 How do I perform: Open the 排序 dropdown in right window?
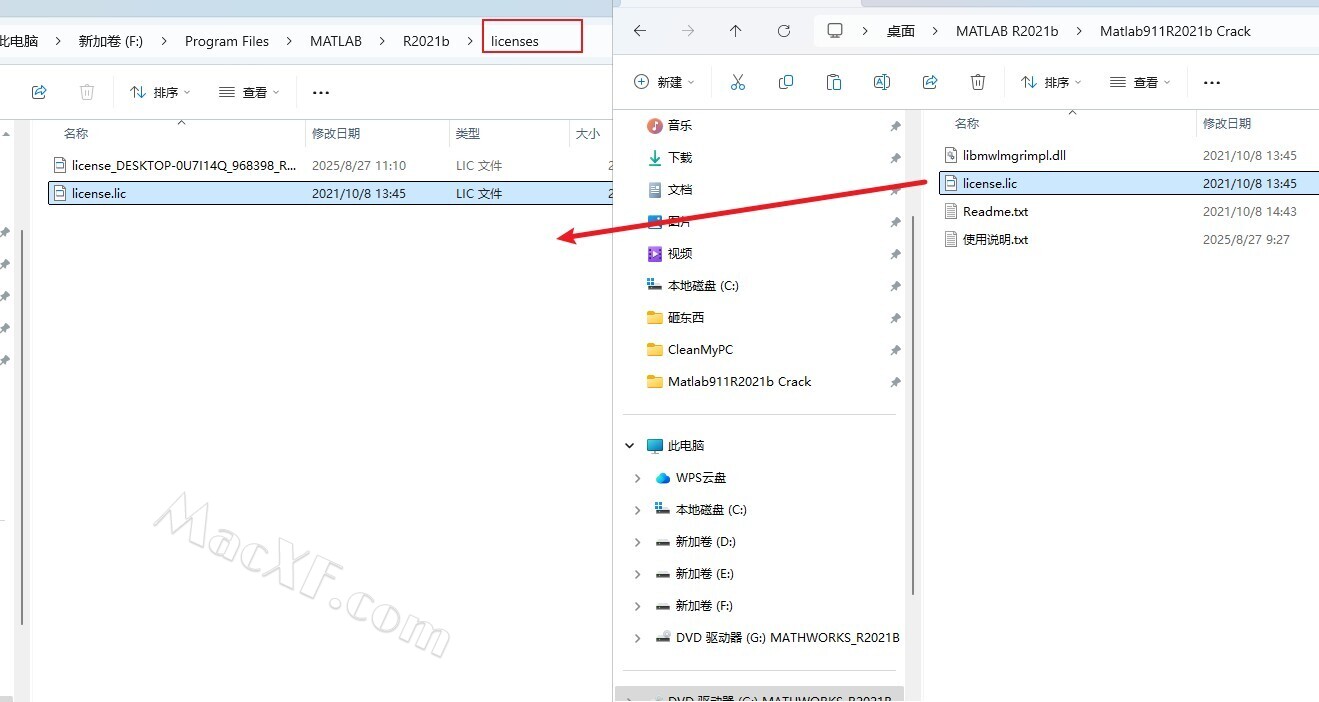[1049, 82]
